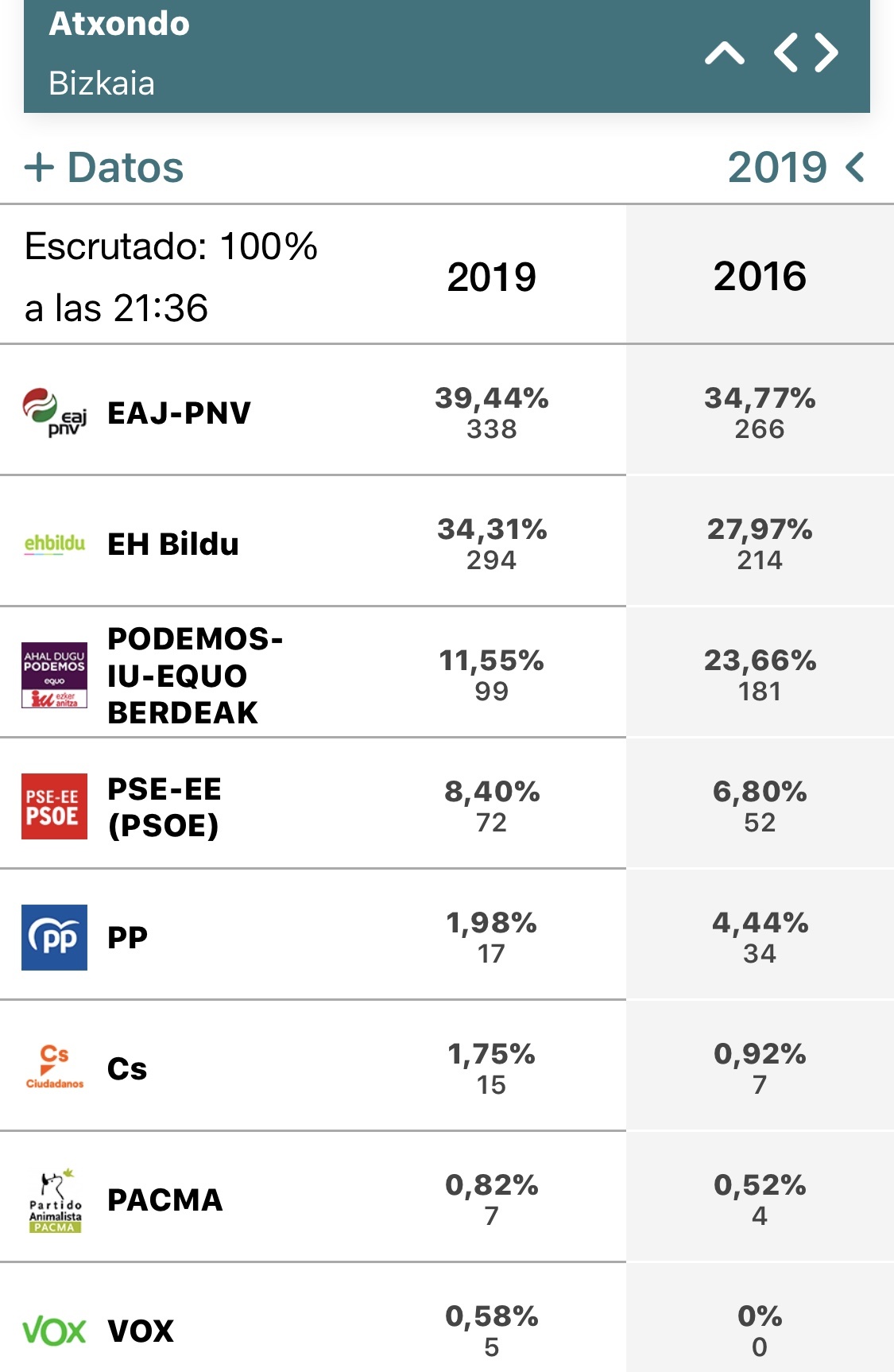The image size is (894, 1372).
Task: Click the EAJ-PNV party logo
Action: (x=54, y=412)
